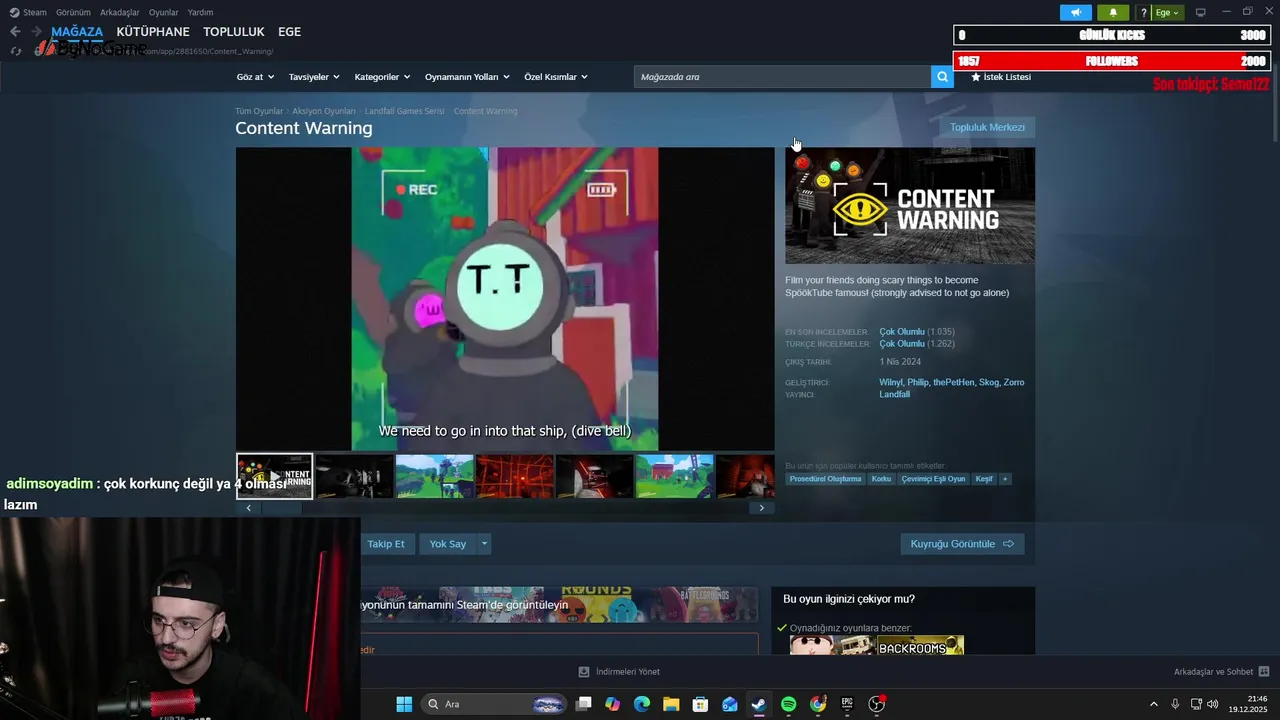Open volume control in system tray

pyautogui.click(x=1215, y=704)
